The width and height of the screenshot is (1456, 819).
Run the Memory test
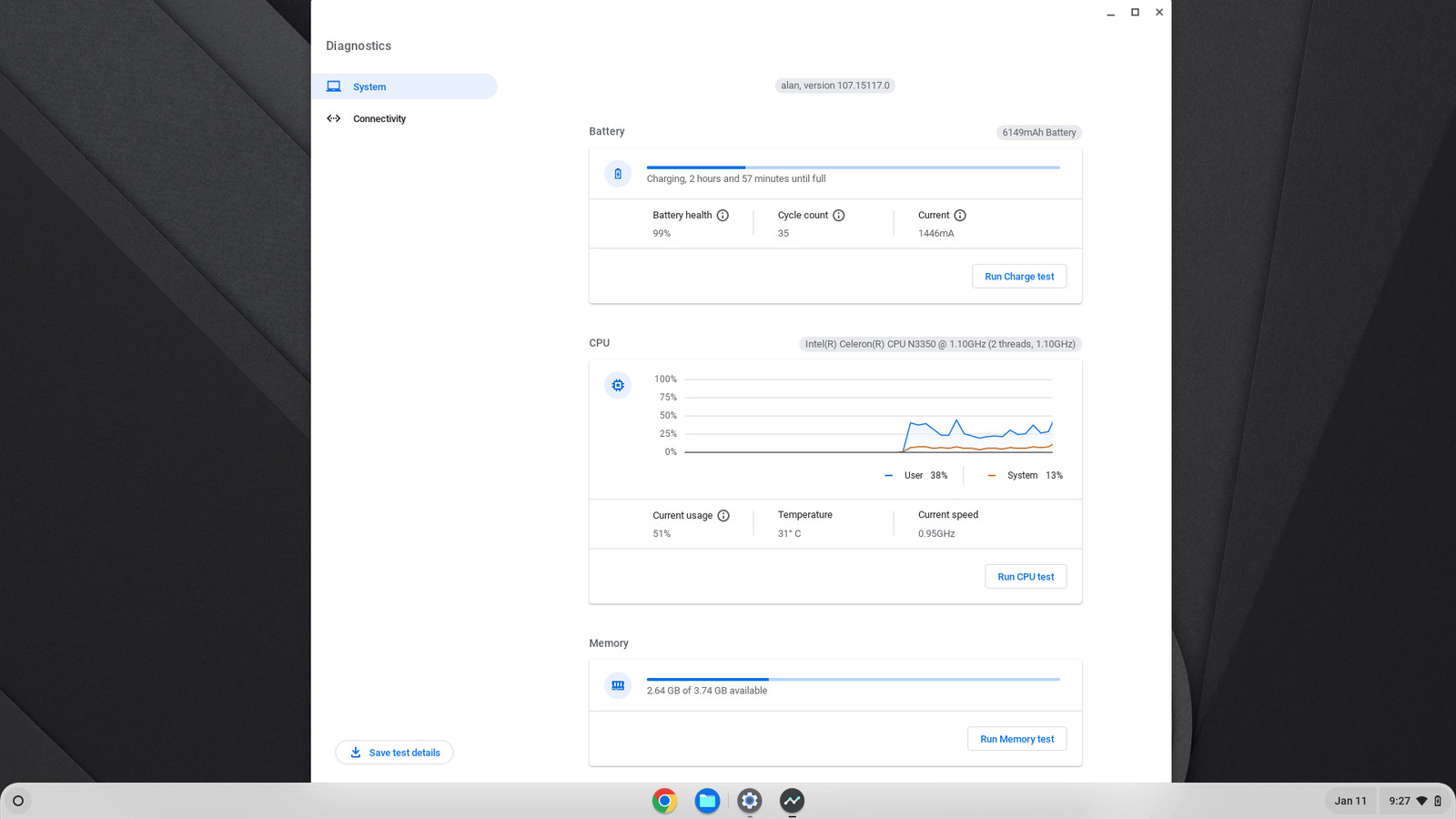[x=1017, y=739]
